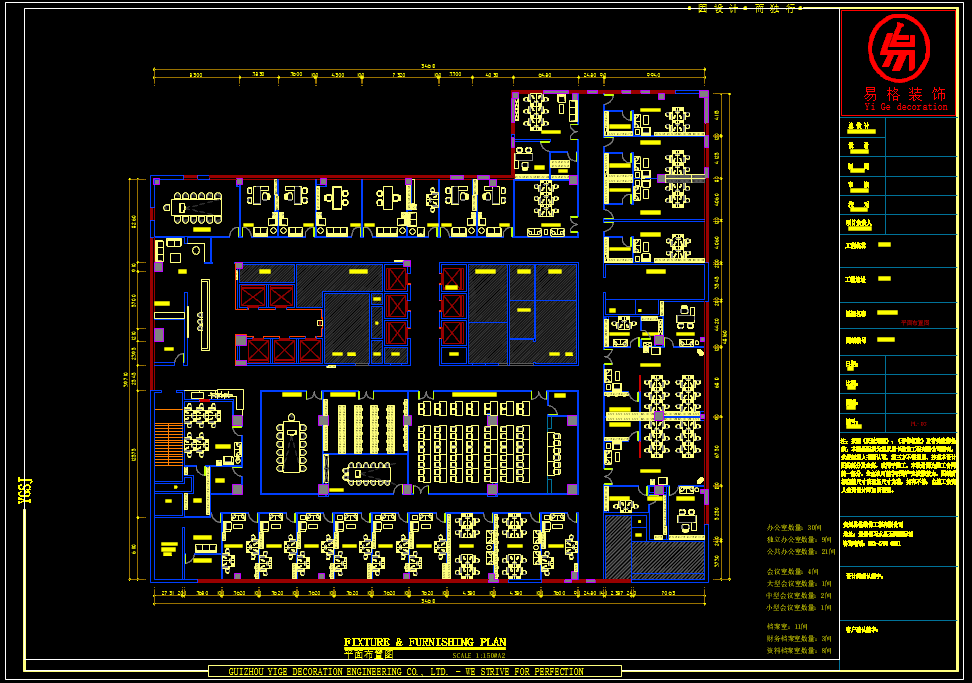Viewport: 972px width, 683px height.
Task: Select the 中型会议室数量: 2间 line
Action: 799,595
